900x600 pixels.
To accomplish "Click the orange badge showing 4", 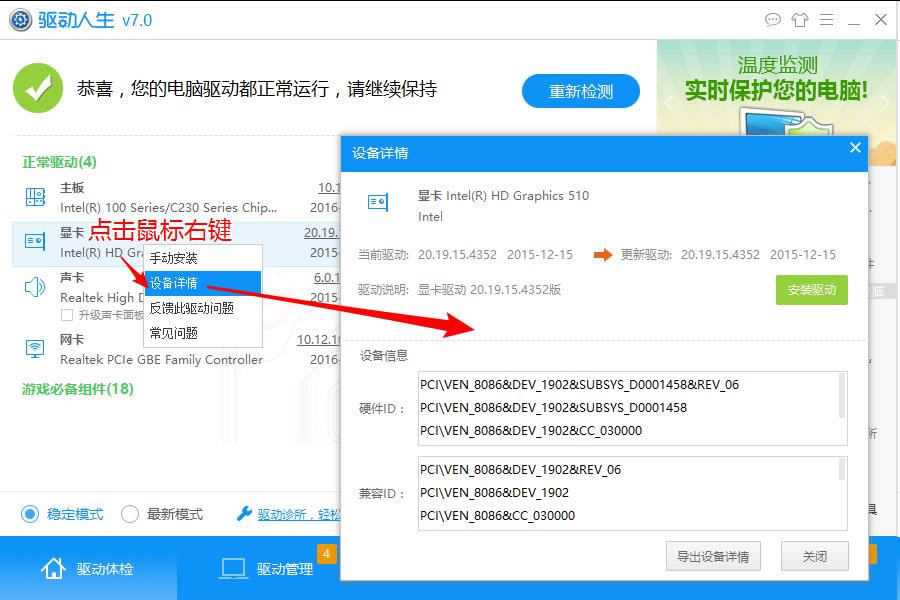I will coord(326,554).
